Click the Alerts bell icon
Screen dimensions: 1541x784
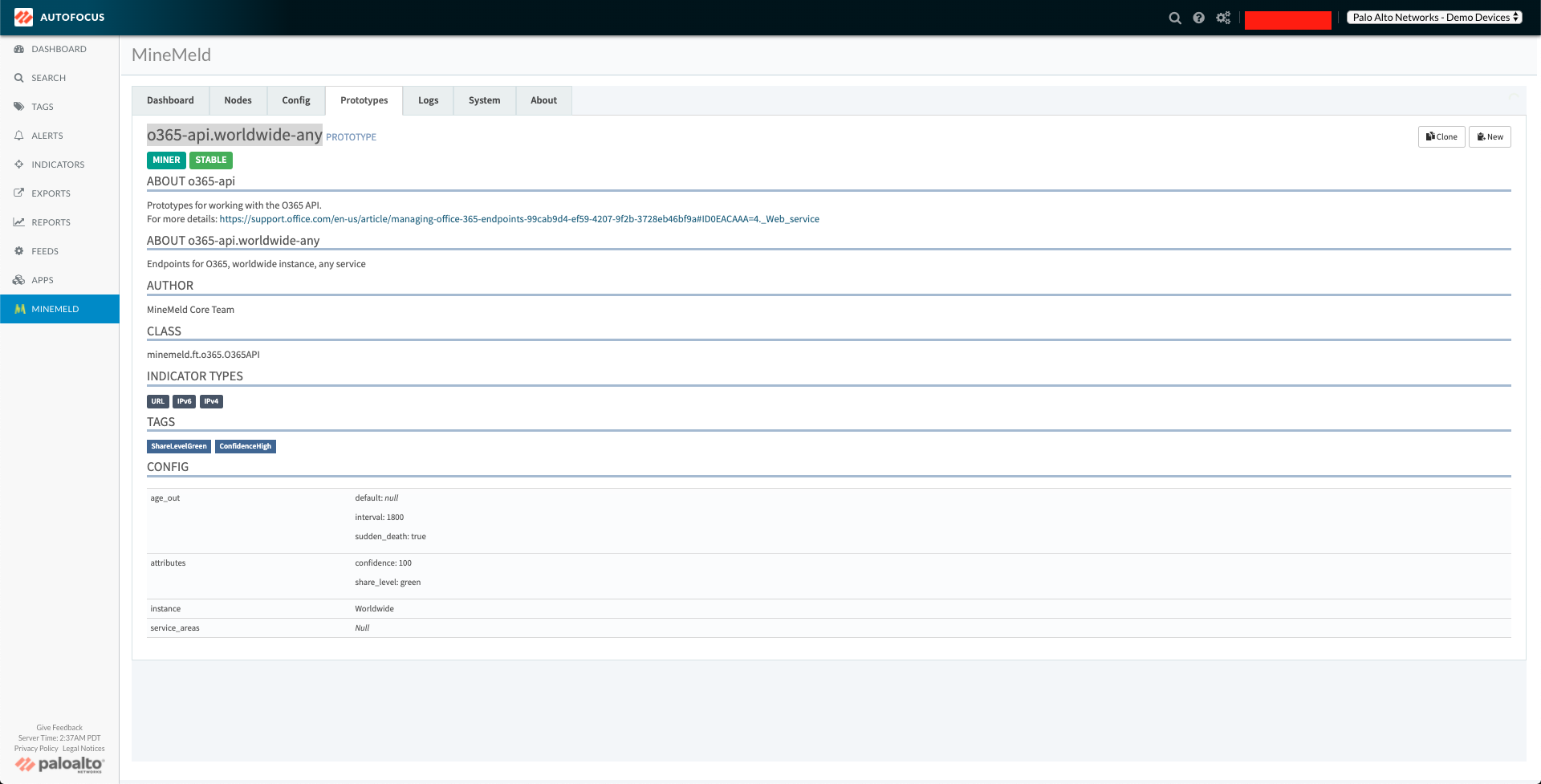click(x=19, y=136)
